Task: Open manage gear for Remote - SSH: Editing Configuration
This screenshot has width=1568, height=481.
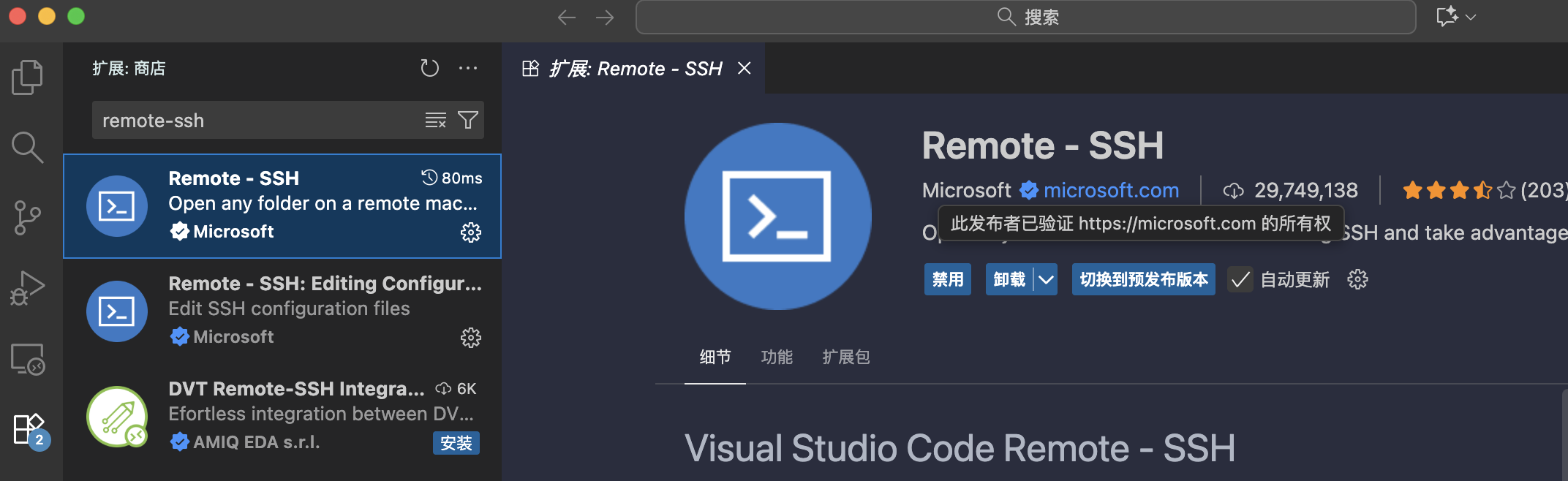Action: point(470,338)
